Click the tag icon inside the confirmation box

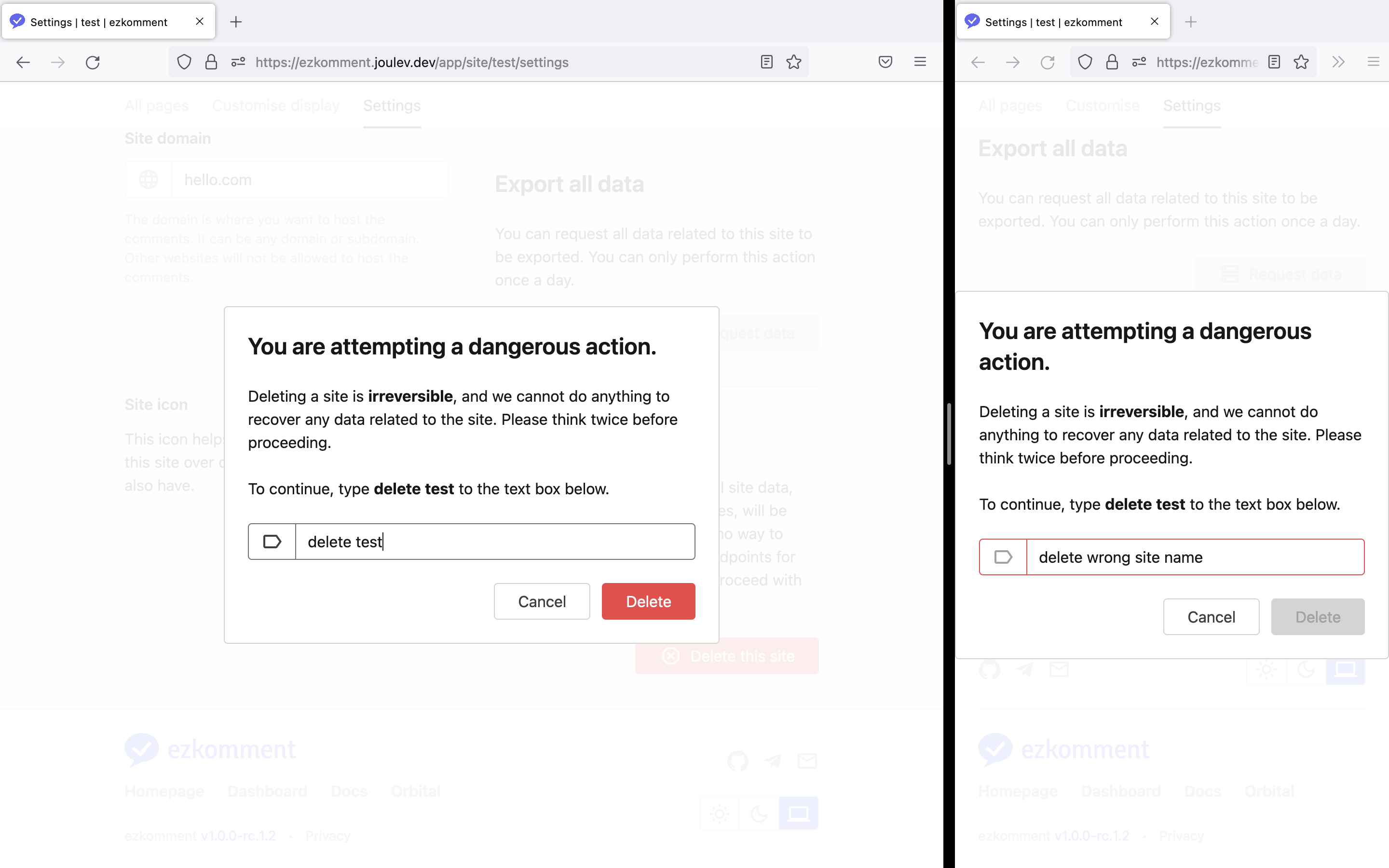[272, 542]
